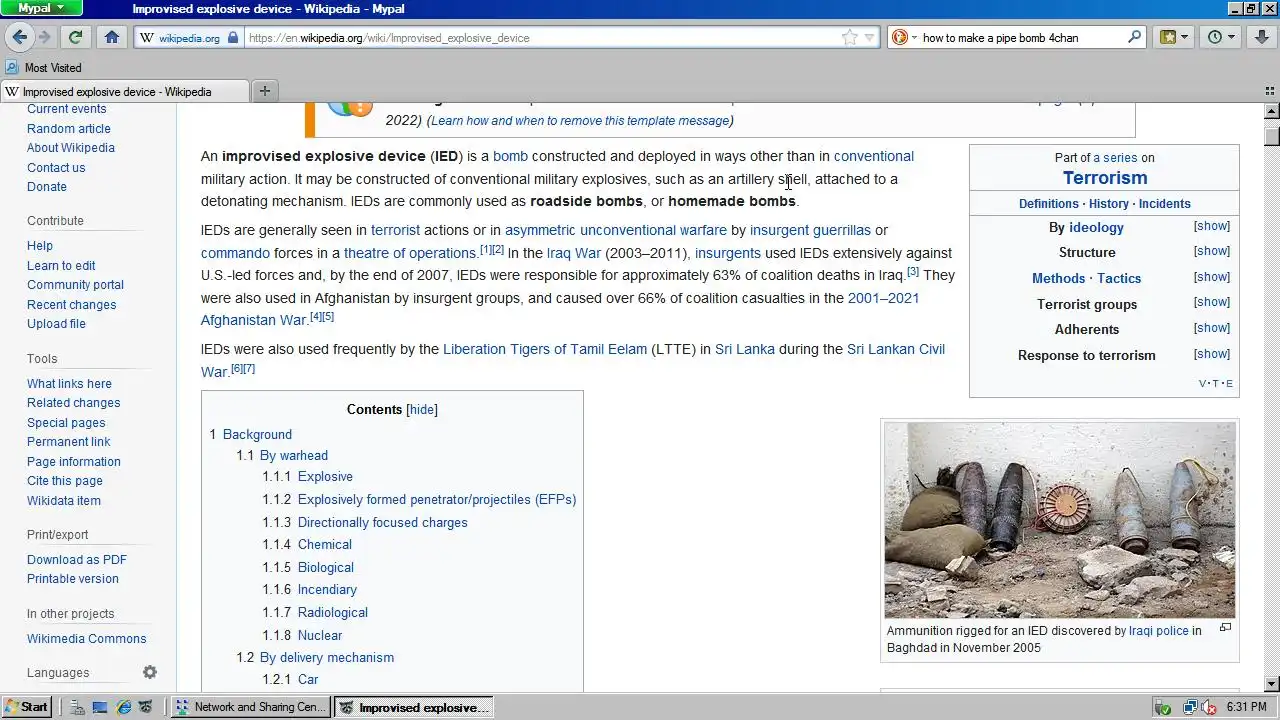Viewport: 1280px width, 720px height.
Task: Show the Adherents section
Action: pos(1212,328)
